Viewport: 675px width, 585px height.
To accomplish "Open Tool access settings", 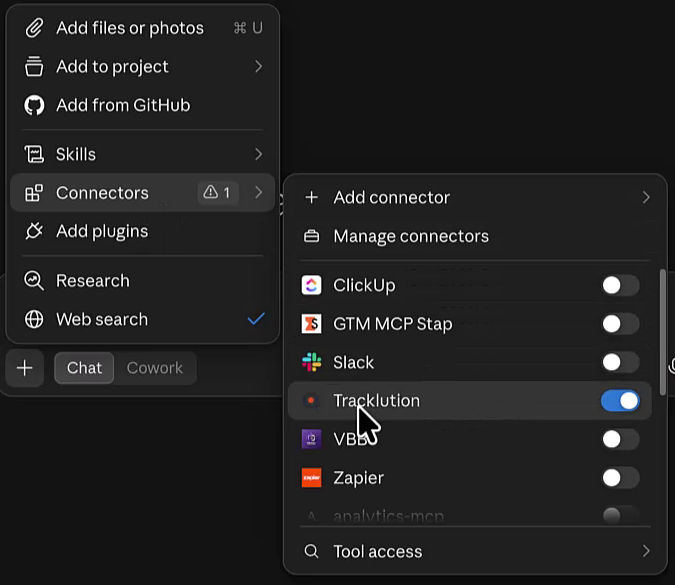I will (x=475, y=551).
